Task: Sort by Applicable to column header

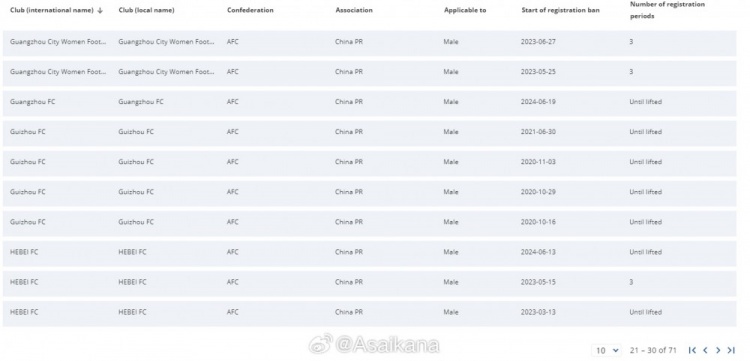Action: tap(465, 11)
